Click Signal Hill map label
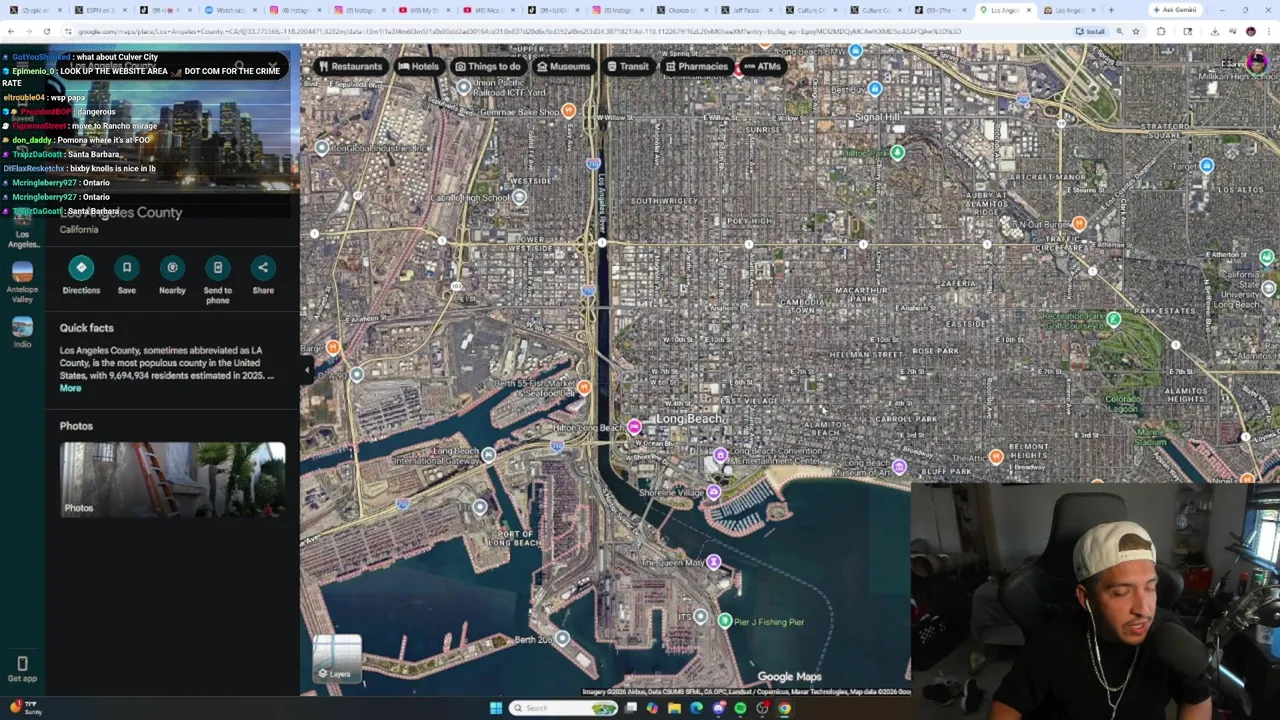The width and height of the screenshot is (1280, 720). click(877, 117)
